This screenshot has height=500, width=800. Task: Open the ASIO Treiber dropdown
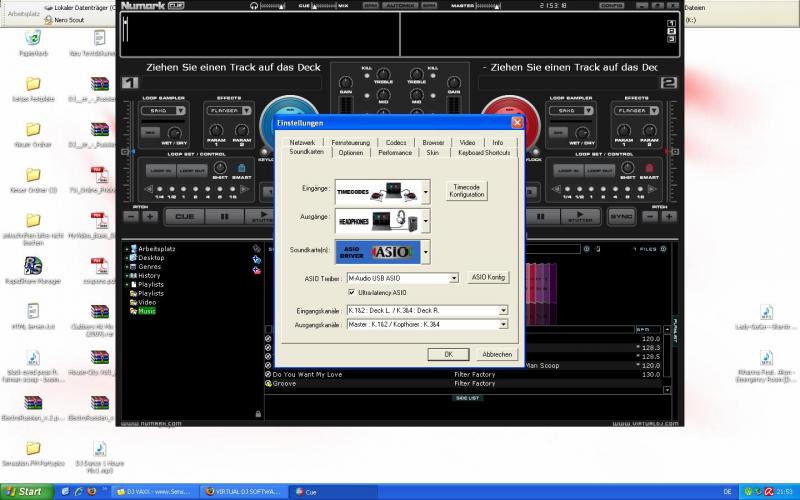tap(454, 277)
